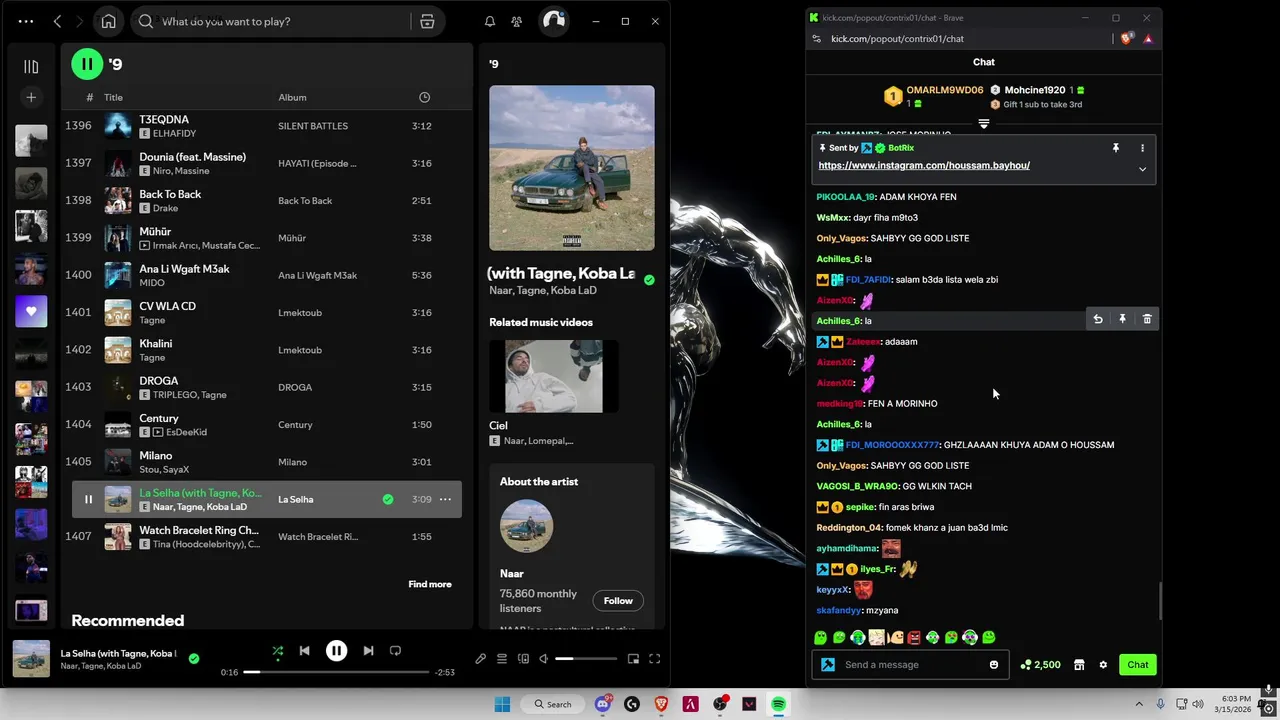Skip to the next track
This screenshot has height=720, width=1280.
[368, 651]
